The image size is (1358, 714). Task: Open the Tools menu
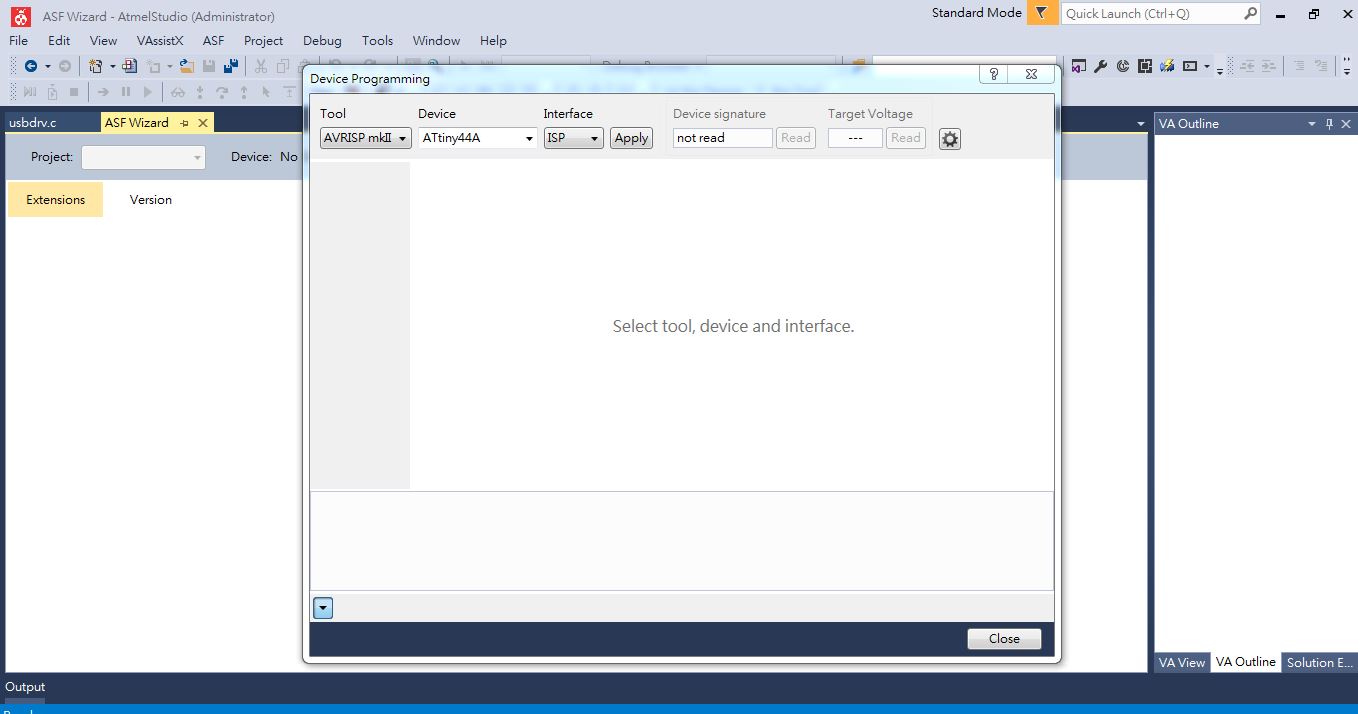pyautogui.click(x=377, y=41)
